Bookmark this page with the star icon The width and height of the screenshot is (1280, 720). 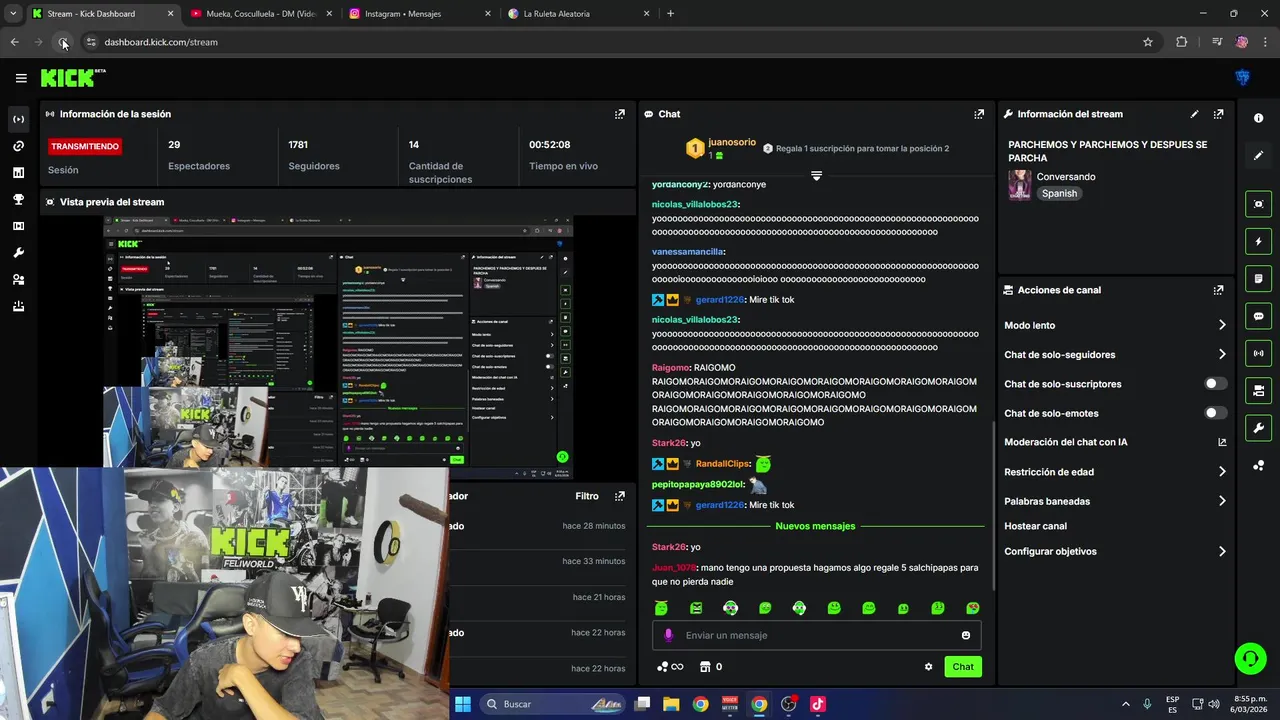1148,42
